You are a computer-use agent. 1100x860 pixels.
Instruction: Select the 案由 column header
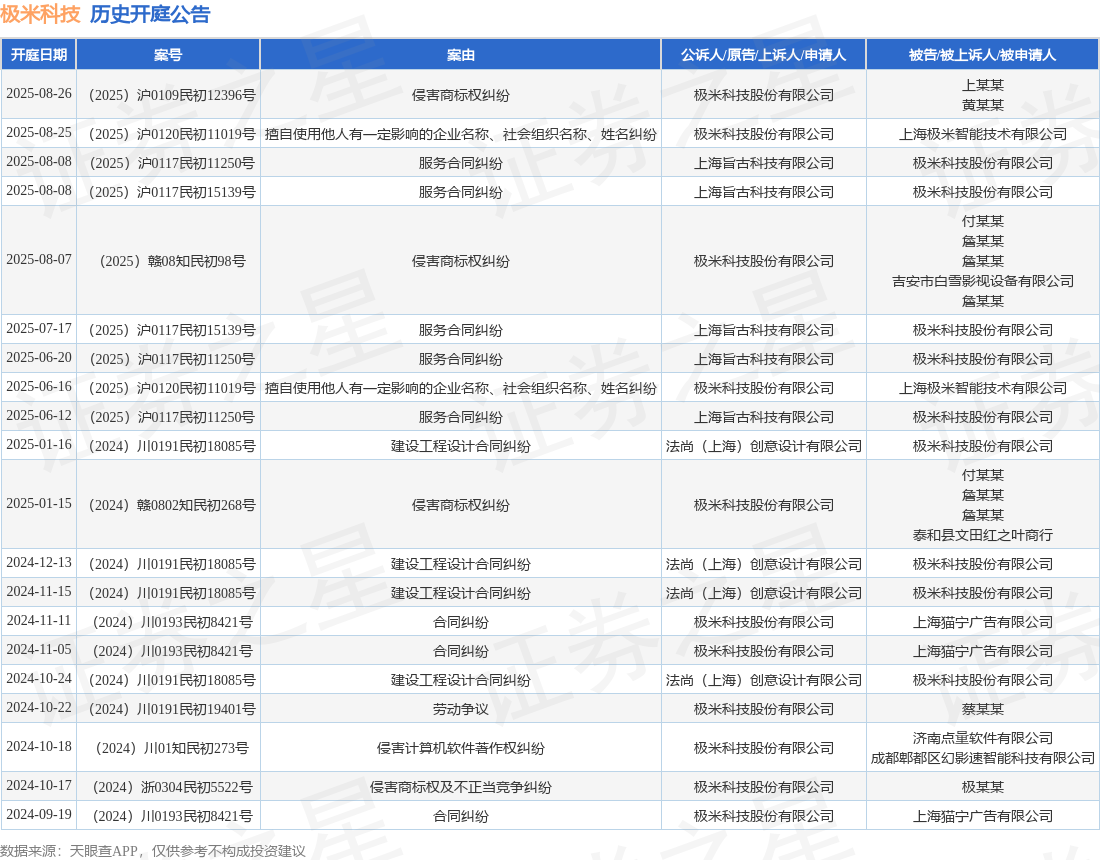tap(461, 55)
